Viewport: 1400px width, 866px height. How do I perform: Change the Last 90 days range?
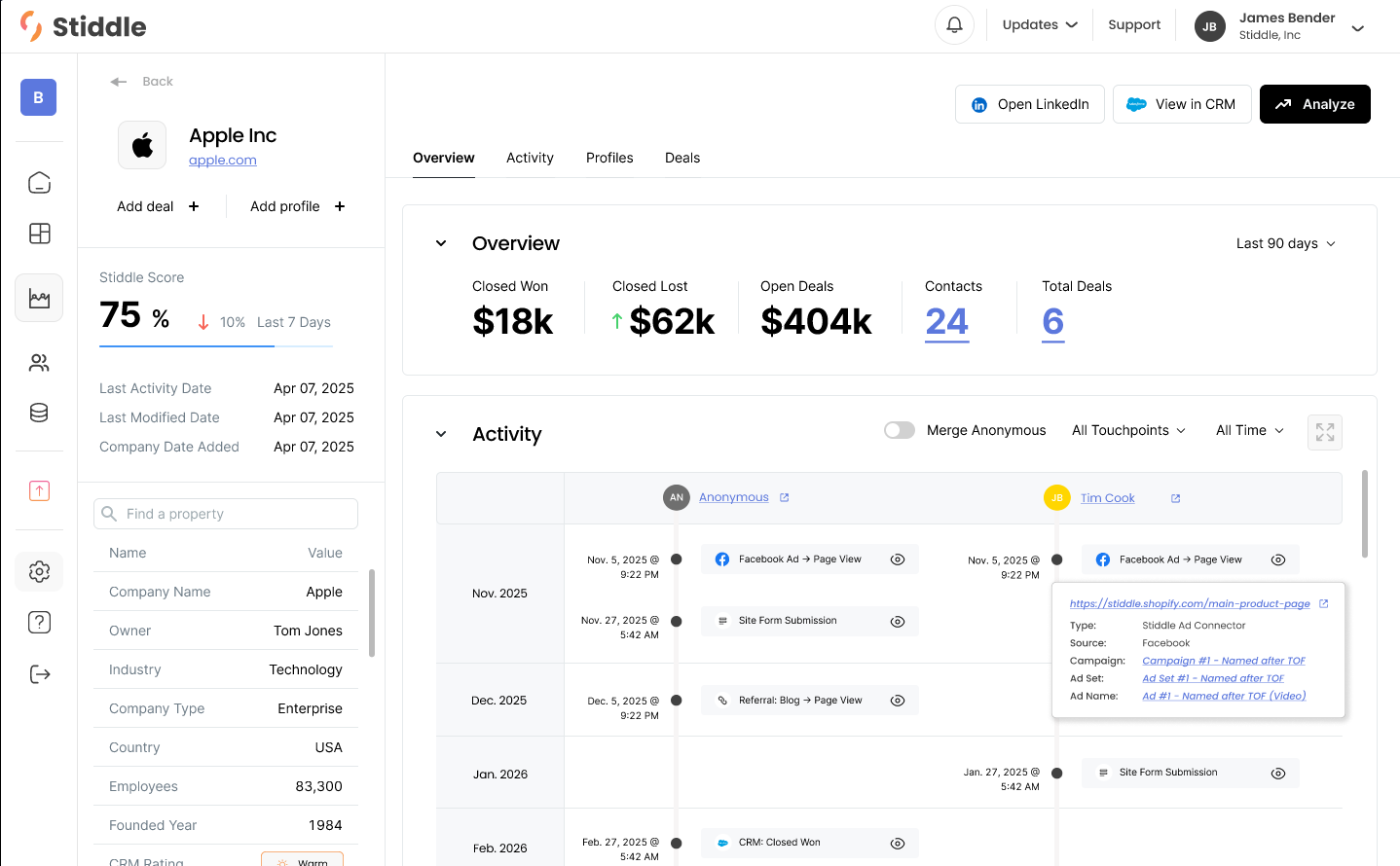[1286, 243]
